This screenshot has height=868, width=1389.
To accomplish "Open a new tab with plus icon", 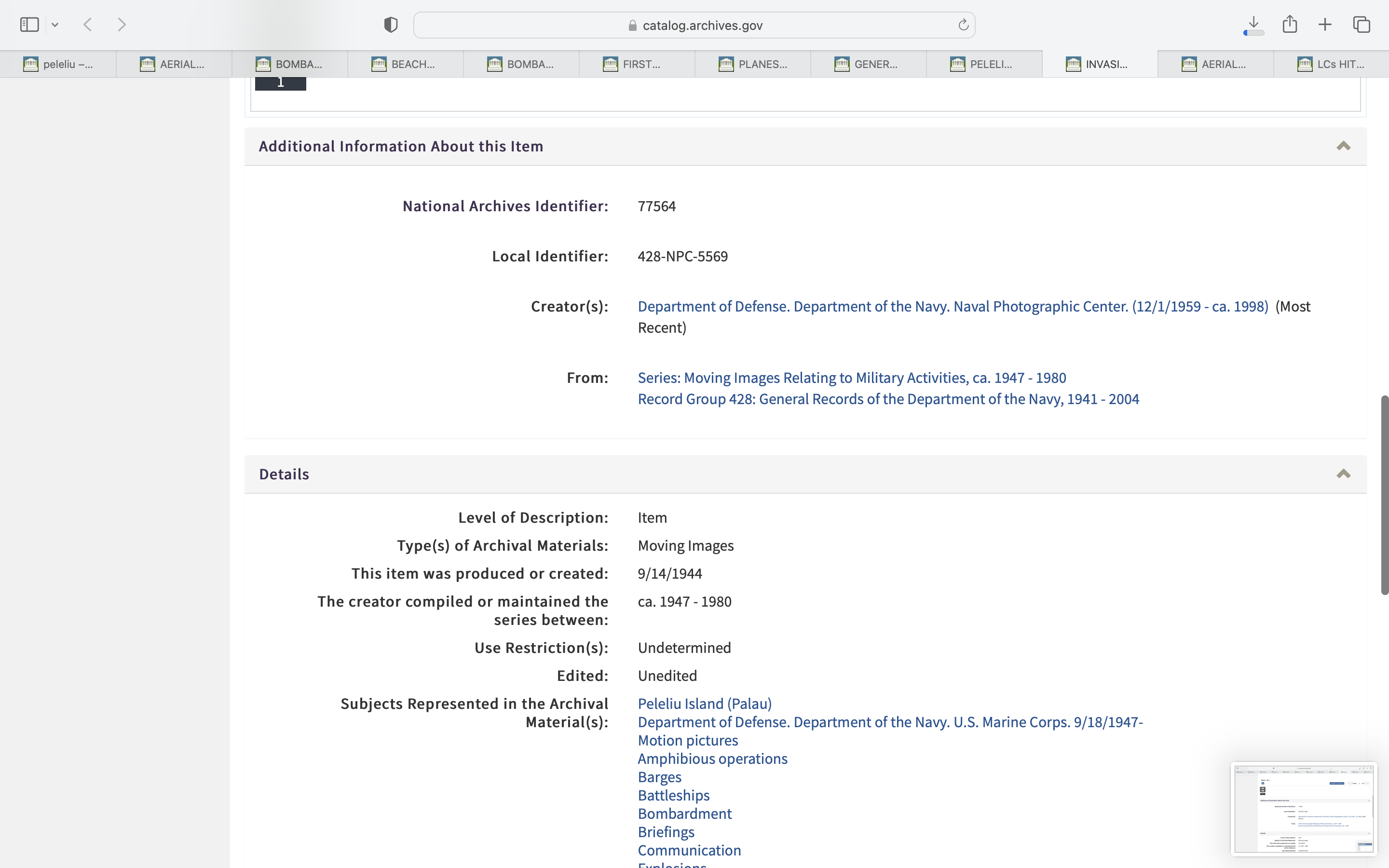I will point(1325,25).
